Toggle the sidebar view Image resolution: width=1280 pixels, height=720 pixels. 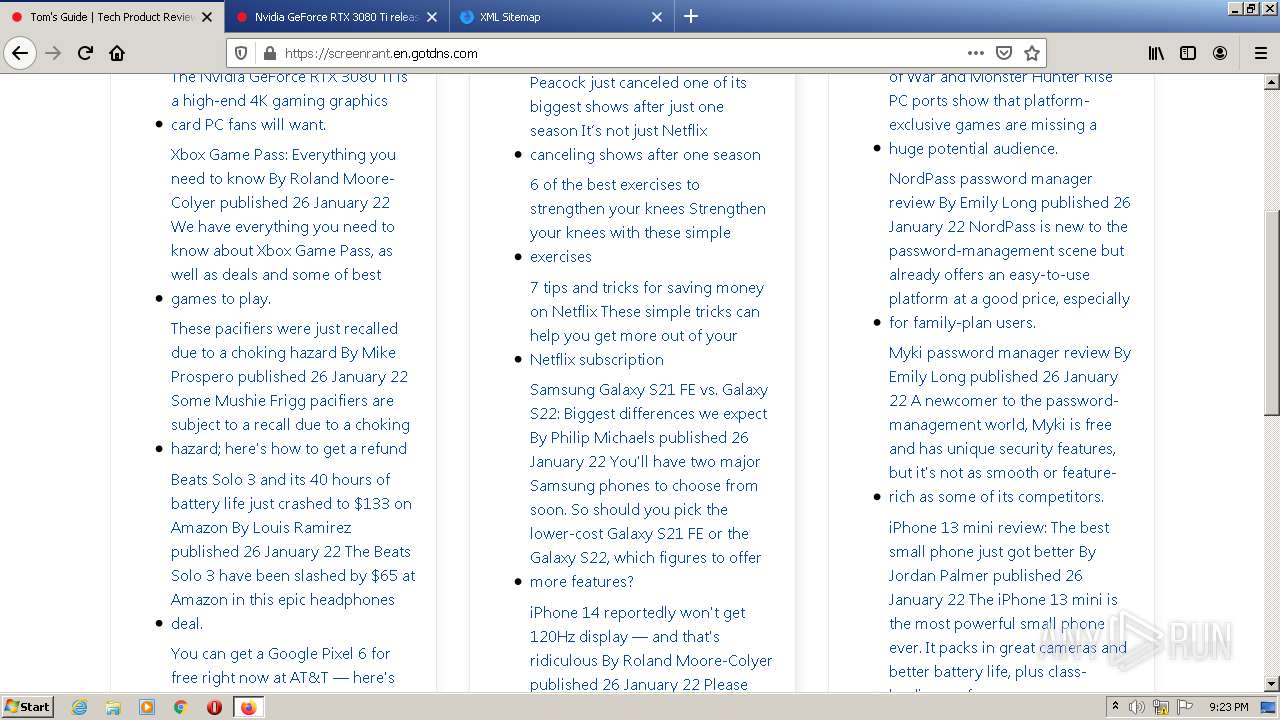(x=1188, y=53)
